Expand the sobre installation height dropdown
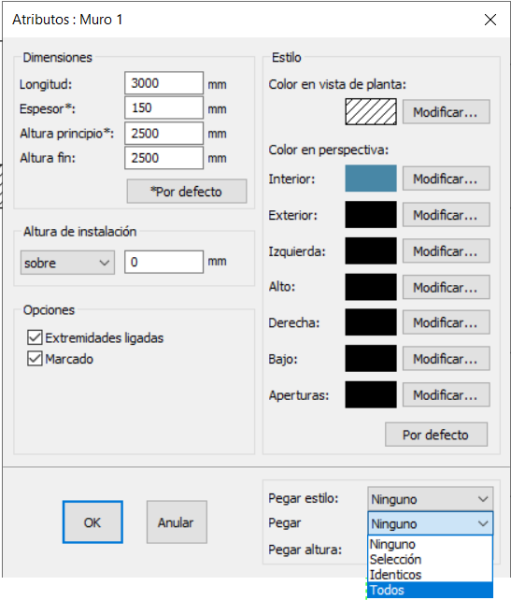Screen dimensions: 511x600 (x=67, y=263)
